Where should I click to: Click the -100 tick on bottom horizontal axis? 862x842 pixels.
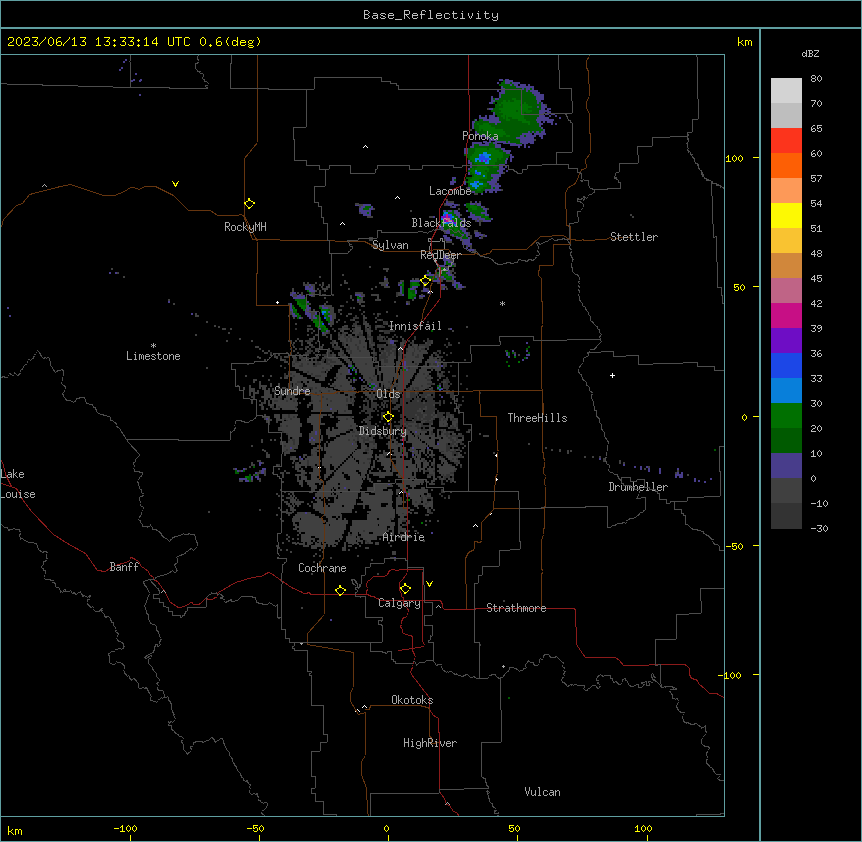coord(125,829)
